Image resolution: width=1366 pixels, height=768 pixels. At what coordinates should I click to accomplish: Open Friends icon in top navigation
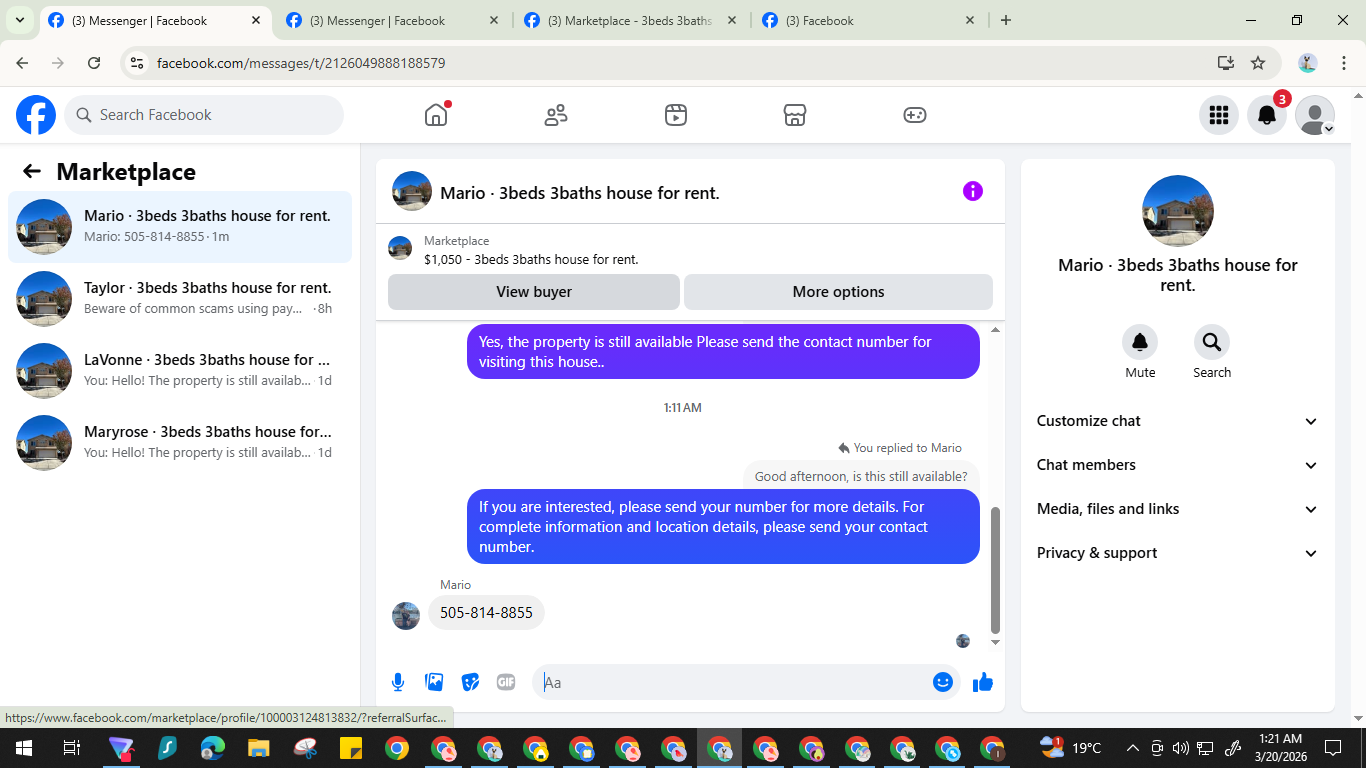coord(556,115)
